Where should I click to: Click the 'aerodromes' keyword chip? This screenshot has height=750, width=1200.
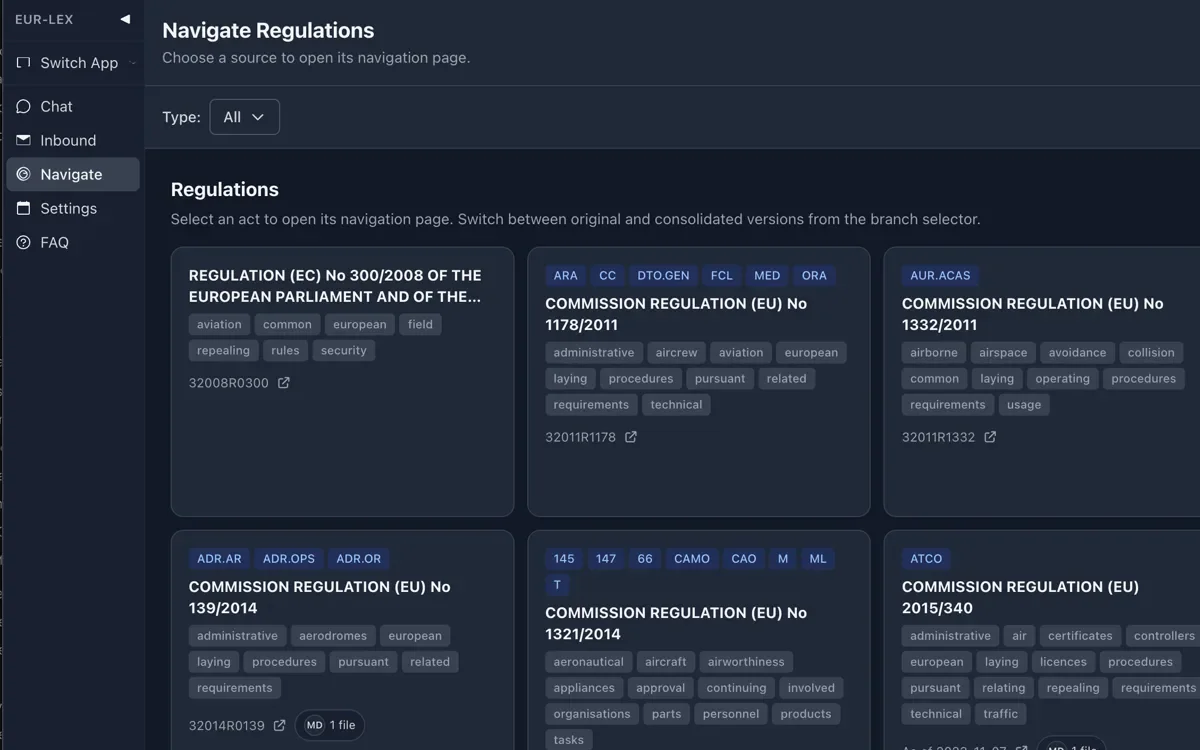pos(333,636)
